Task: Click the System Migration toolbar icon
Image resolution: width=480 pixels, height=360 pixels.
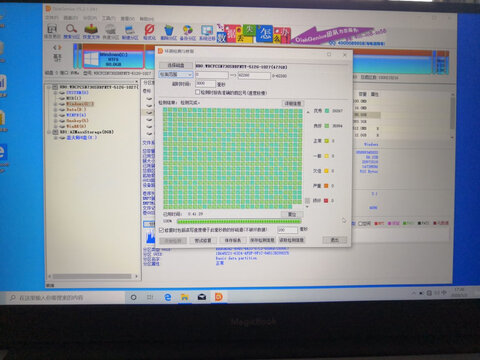Action: (x=207, y=32)
